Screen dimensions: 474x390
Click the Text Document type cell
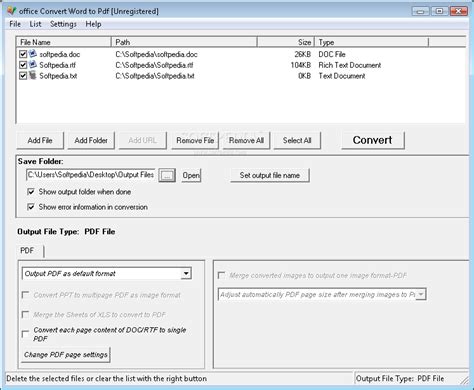pyautogui.click(x=342, y=76)
